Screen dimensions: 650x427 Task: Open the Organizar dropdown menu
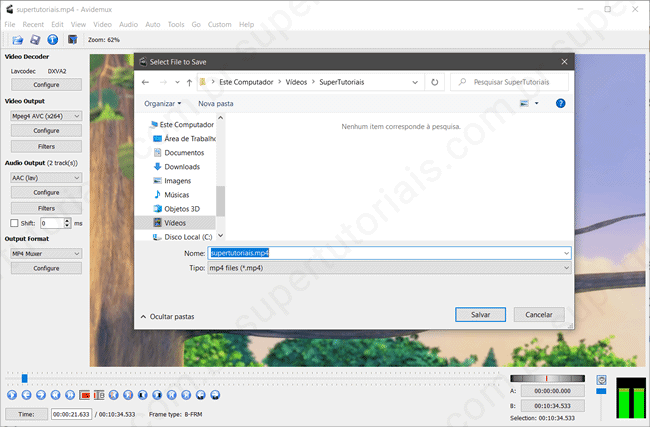(163, 103)
